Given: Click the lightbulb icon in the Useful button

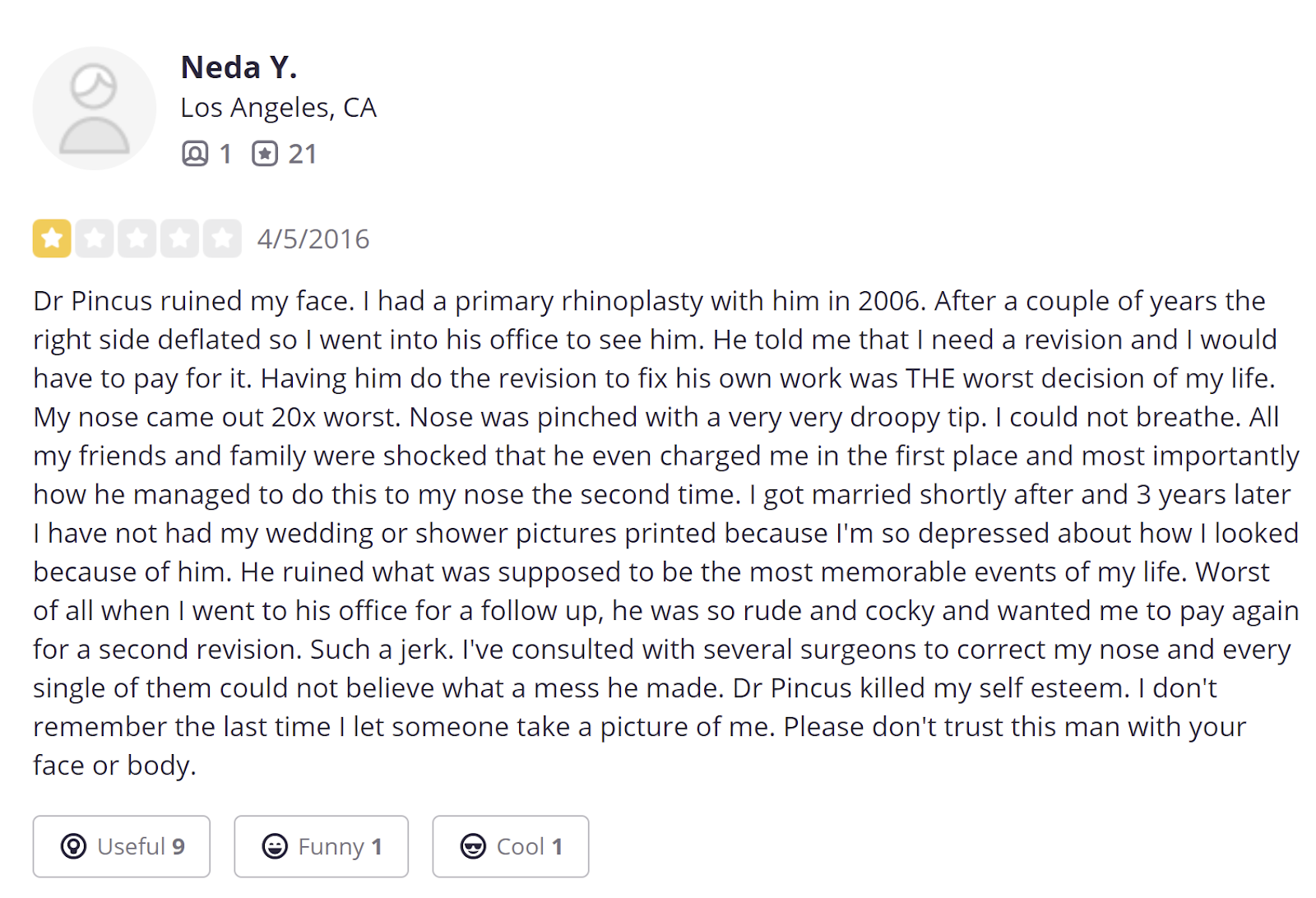Looking at the screenshot, I should pos(73,846).
